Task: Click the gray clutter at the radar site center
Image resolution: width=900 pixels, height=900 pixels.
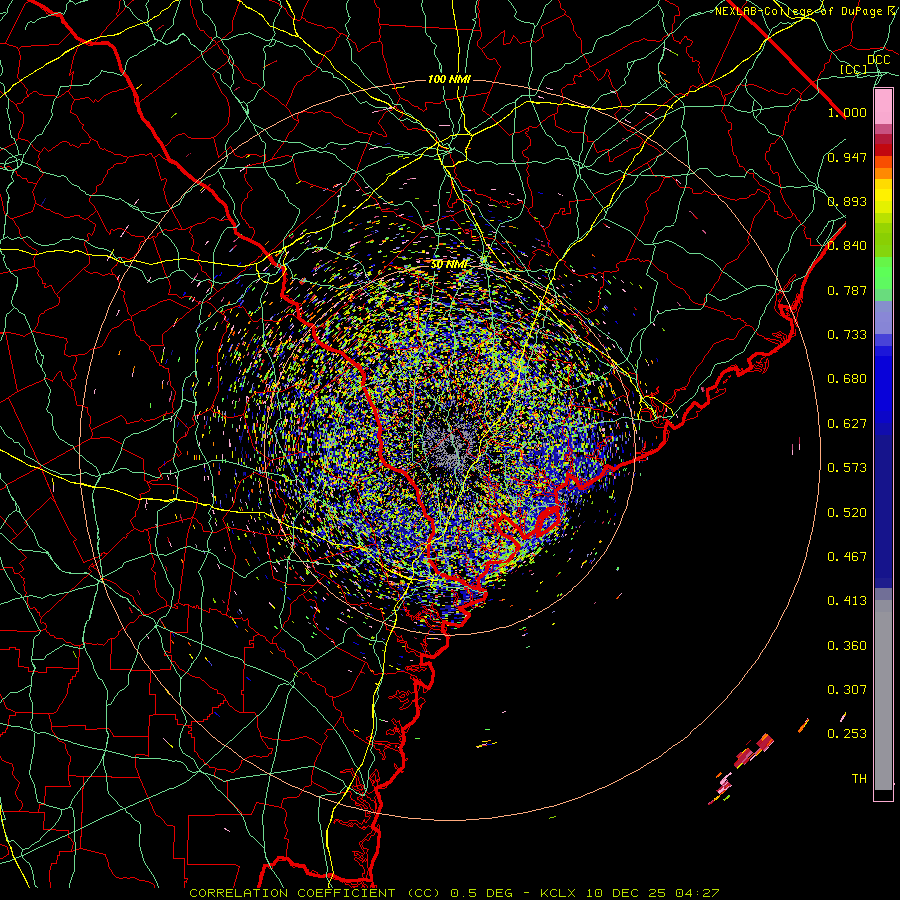Action: pos(452,449)
